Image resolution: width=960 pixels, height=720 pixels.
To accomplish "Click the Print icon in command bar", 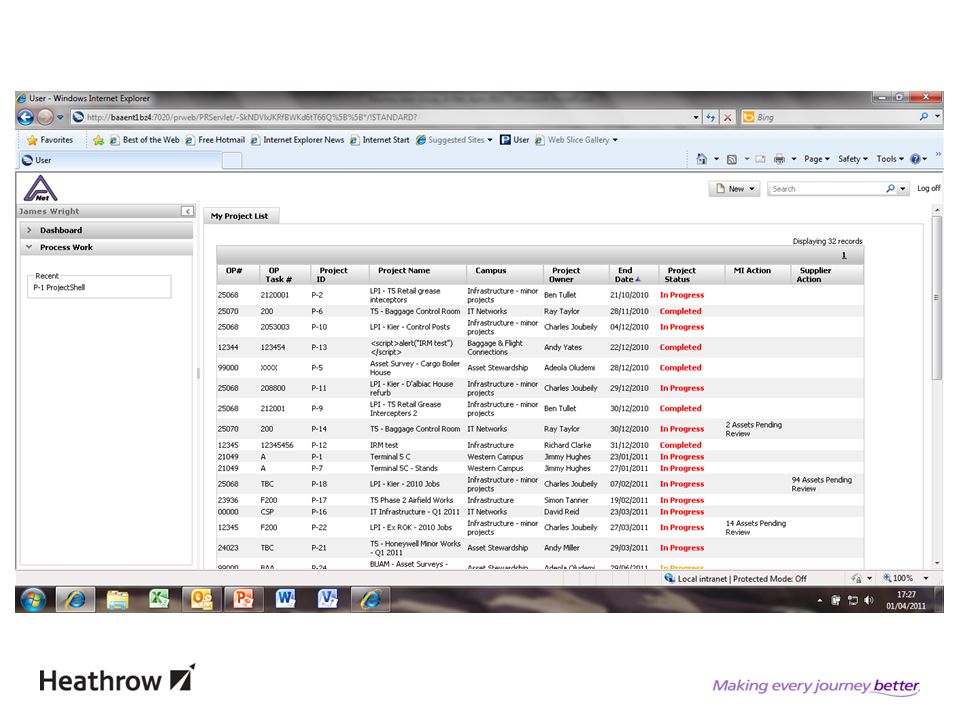I will coord(779,159).
